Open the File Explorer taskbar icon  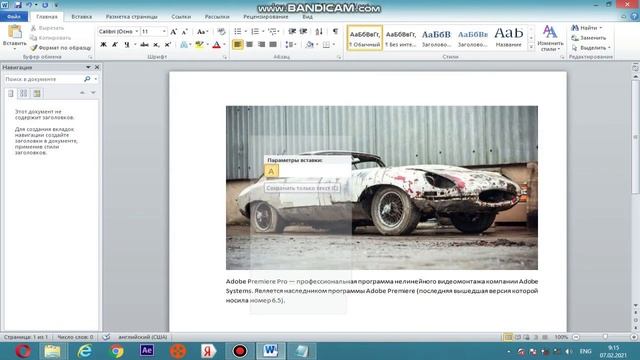click(x=52, y=351)
